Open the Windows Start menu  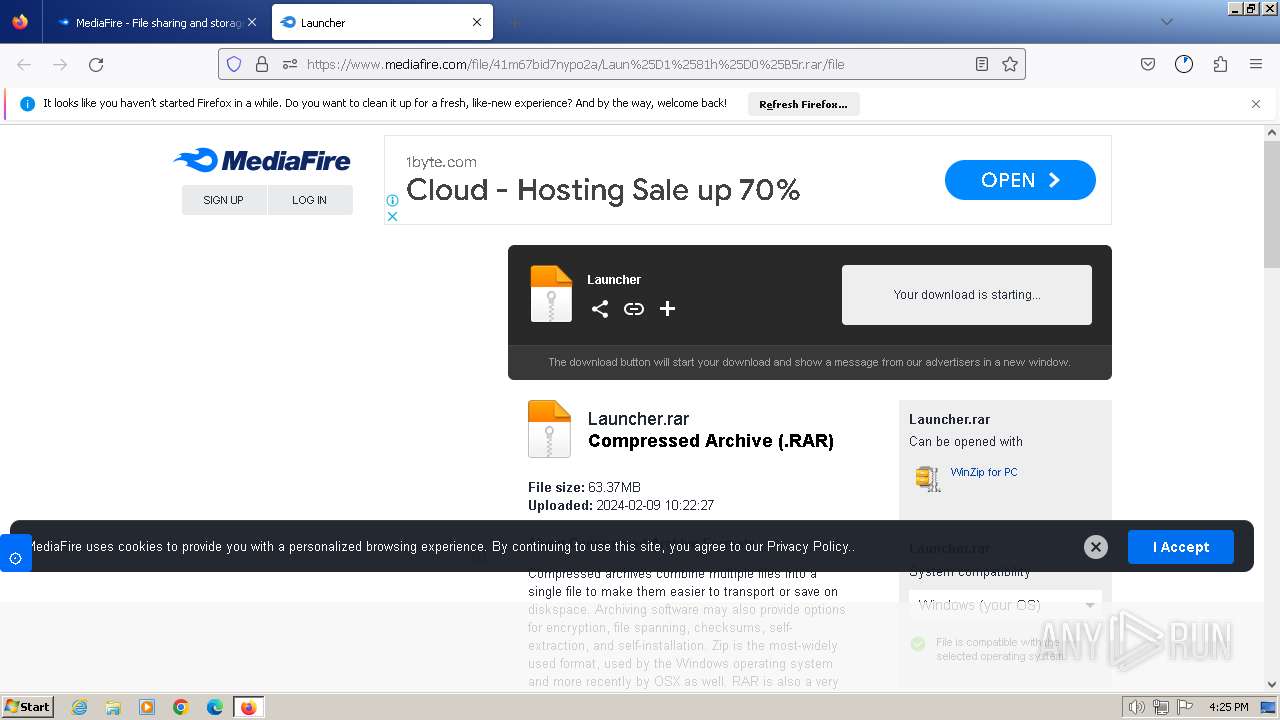(x=28, y=707)
